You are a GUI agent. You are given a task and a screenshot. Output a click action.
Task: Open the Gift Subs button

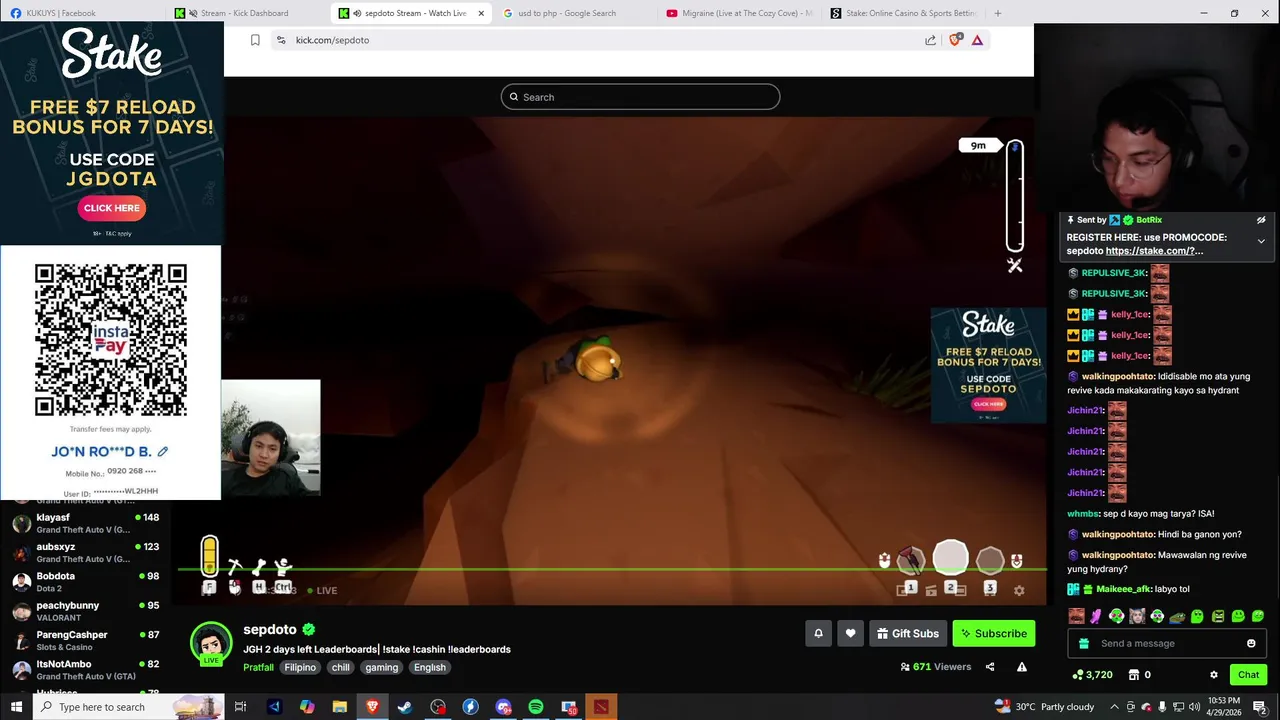(908, 633)
